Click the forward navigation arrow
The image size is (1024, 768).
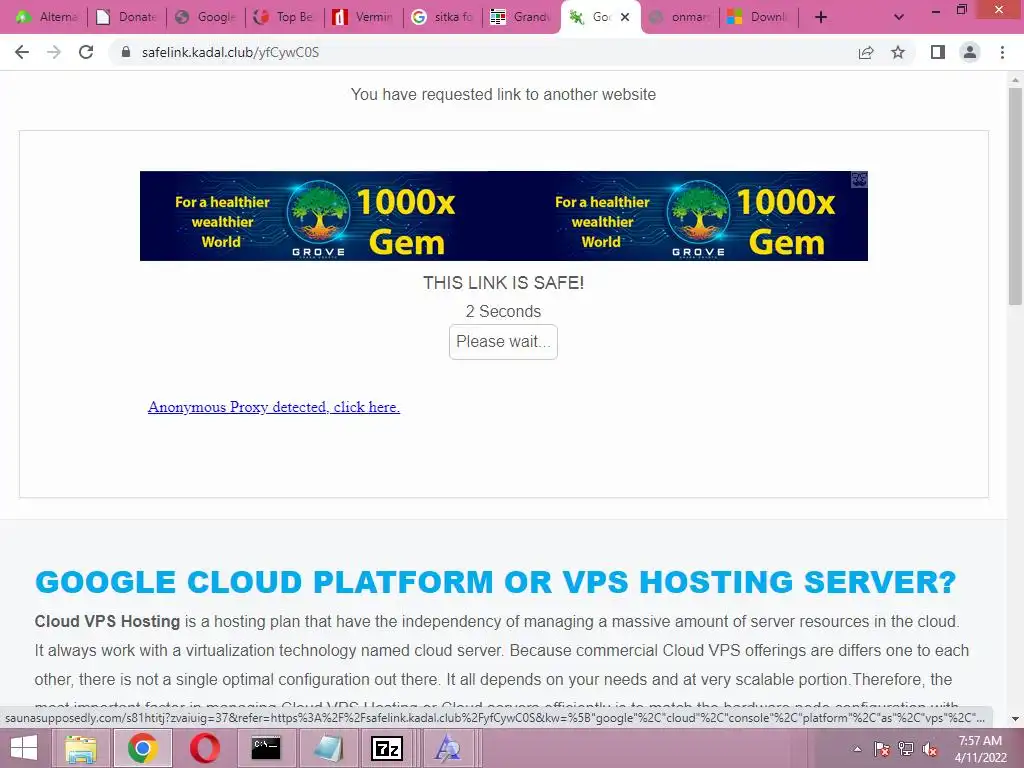click(x=54, y=52)
